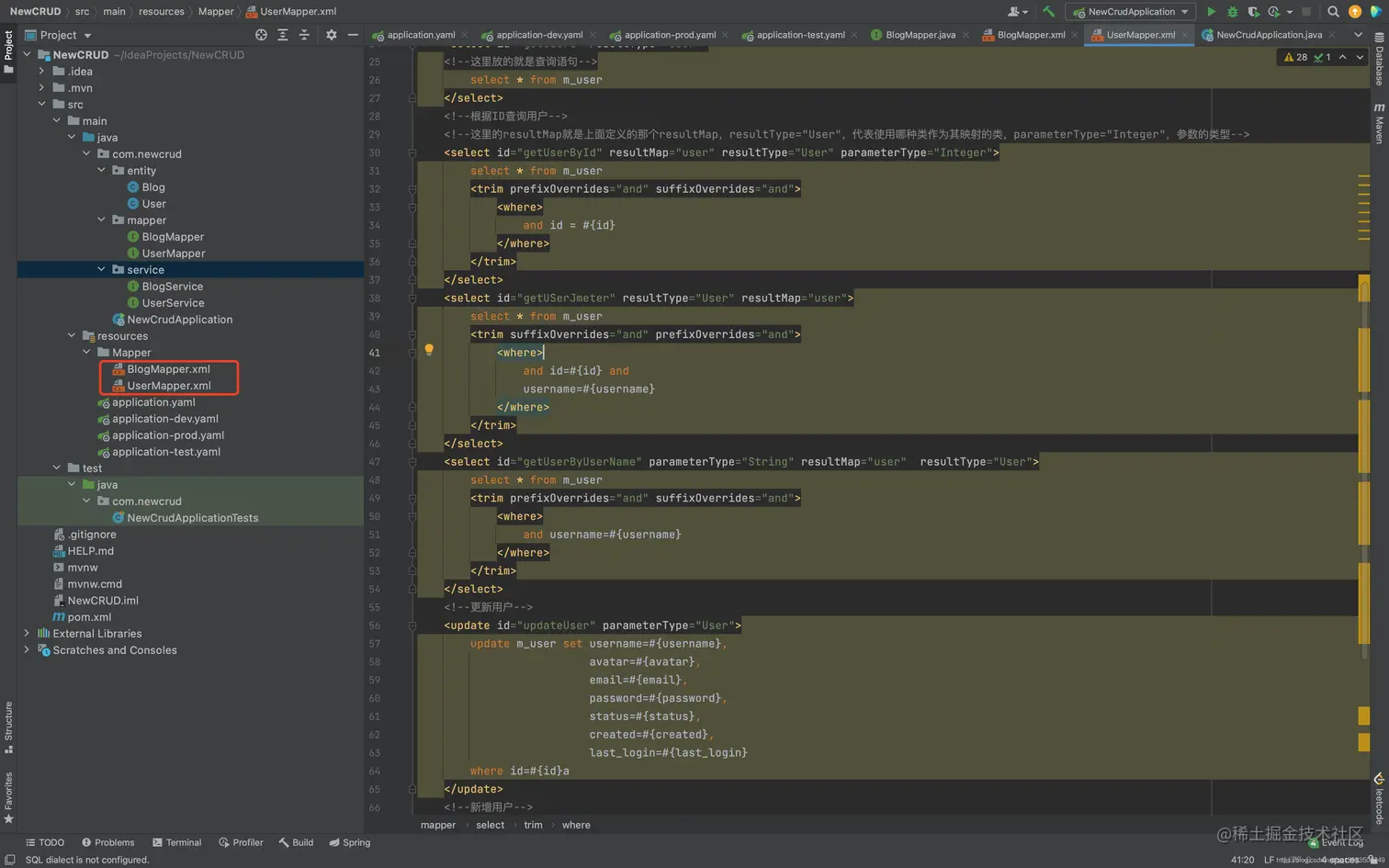1389x868 pixels.
Task: Switch to BlogMapper.xml tab
Action: [1031, 35]
